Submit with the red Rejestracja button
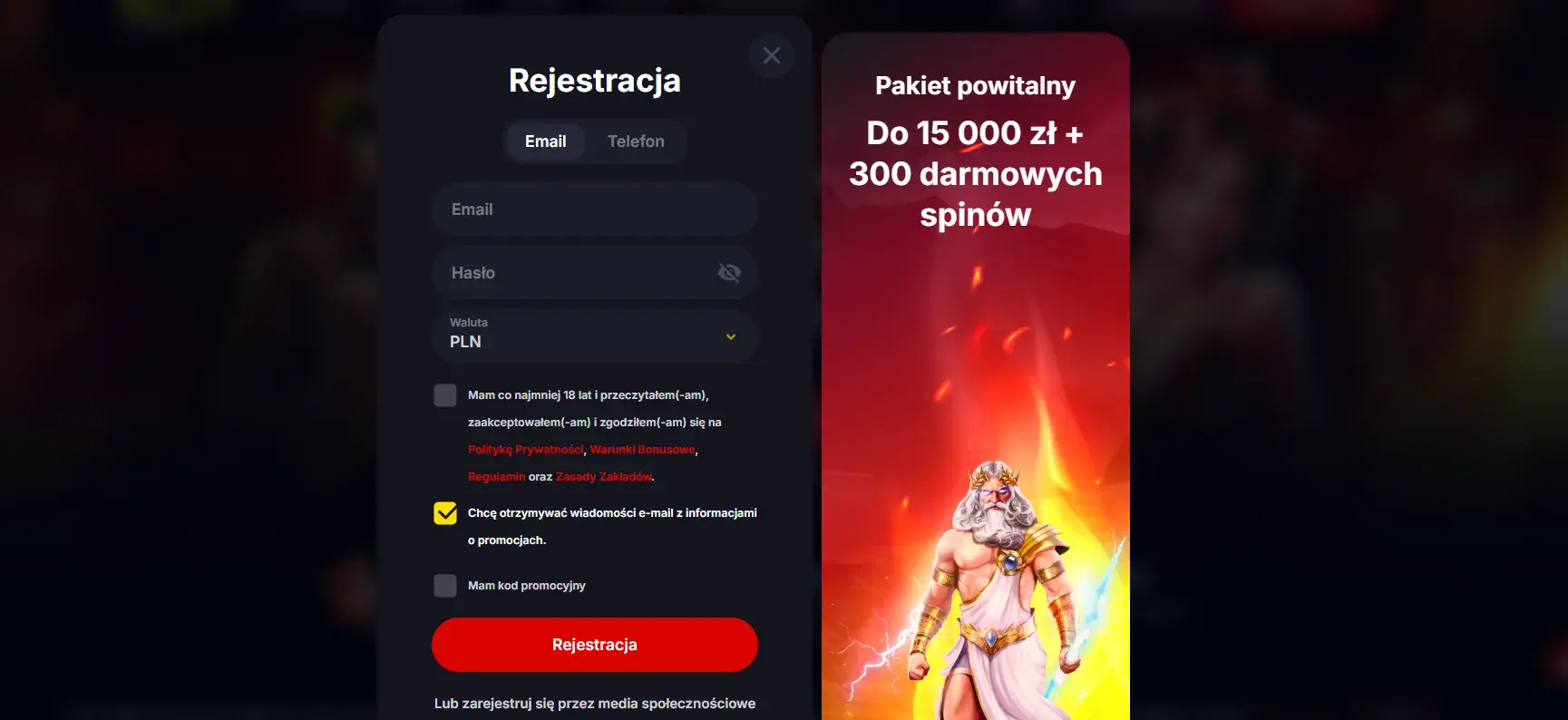 pyautogui.click(x=595, y=645)
